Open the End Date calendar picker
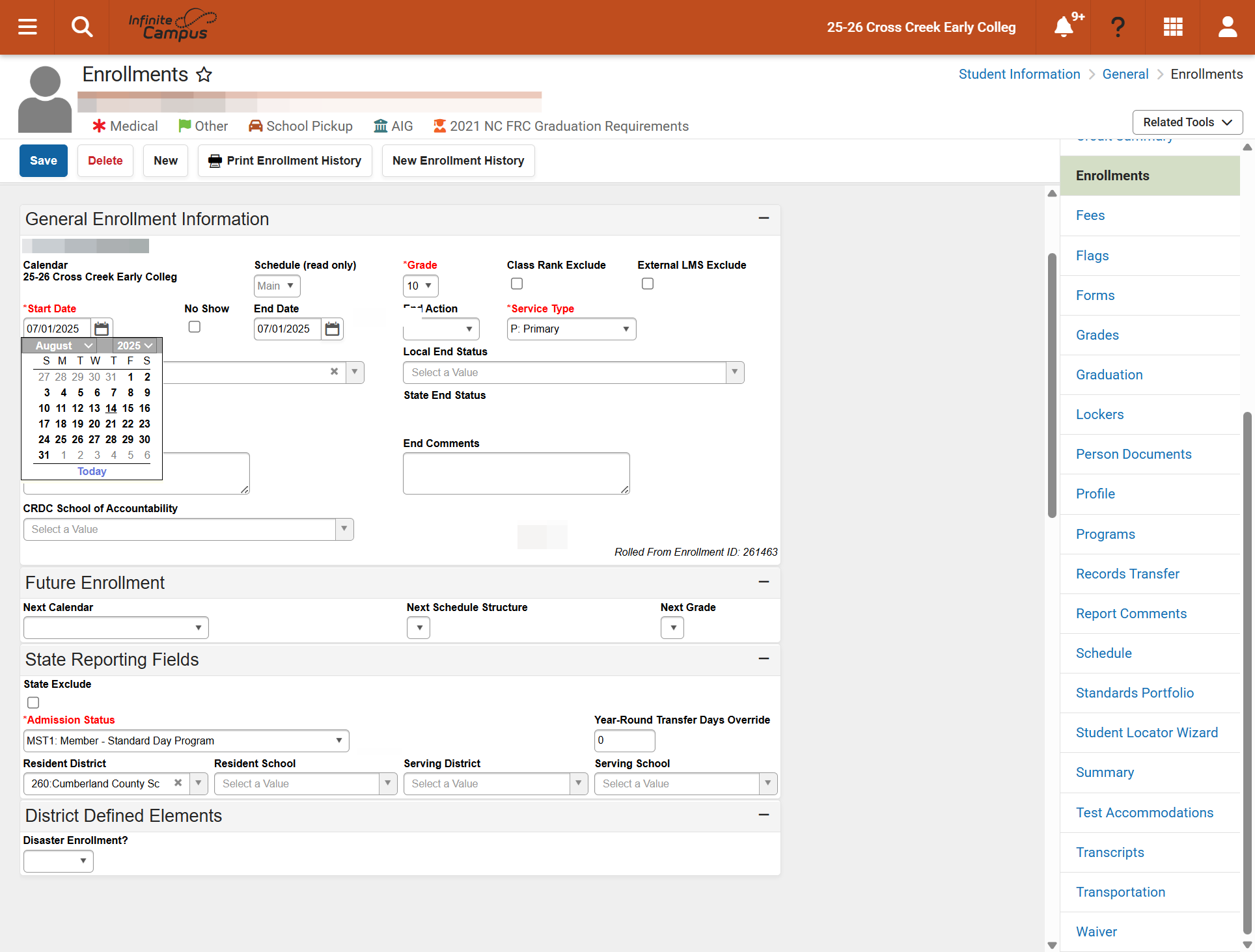This screenshot has height=952, width=1255. click(x=333, y=329)
